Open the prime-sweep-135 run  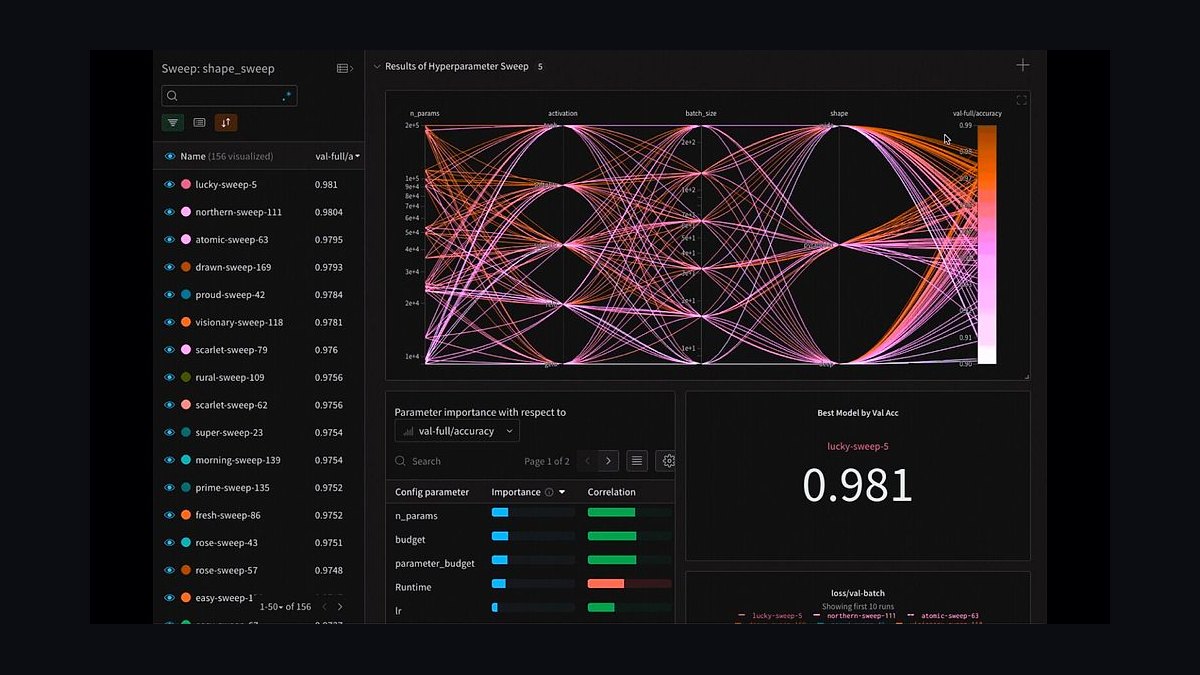[x=232, y=488]
